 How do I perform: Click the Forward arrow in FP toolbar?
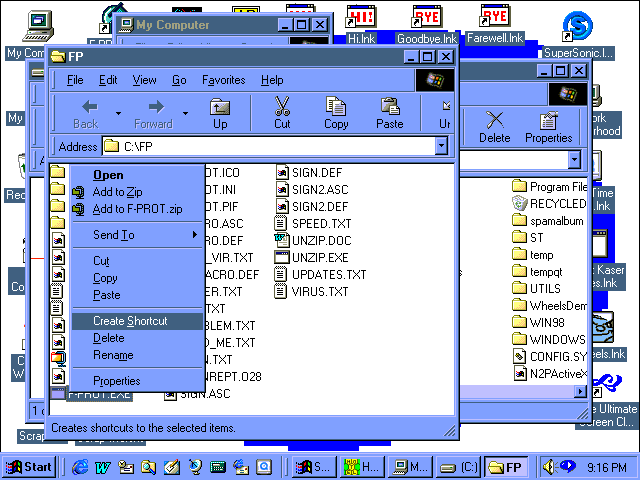154,113
